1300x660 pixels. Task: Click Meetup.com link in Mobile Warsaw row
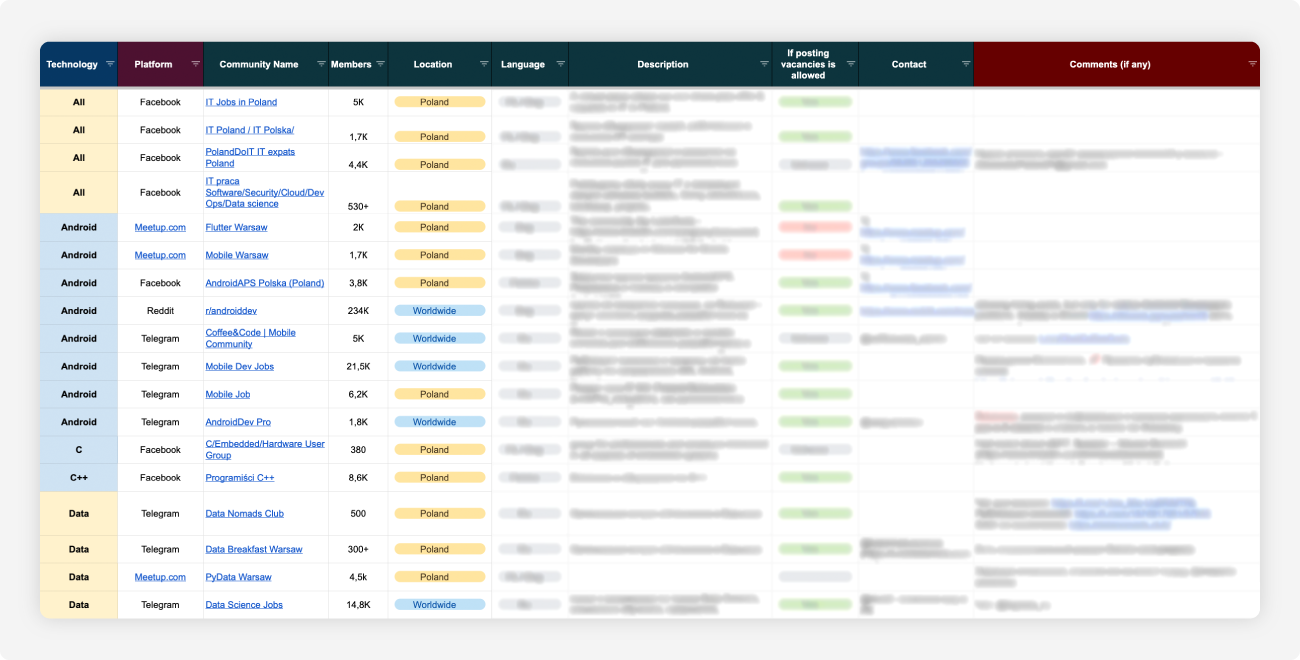[160, 255]
